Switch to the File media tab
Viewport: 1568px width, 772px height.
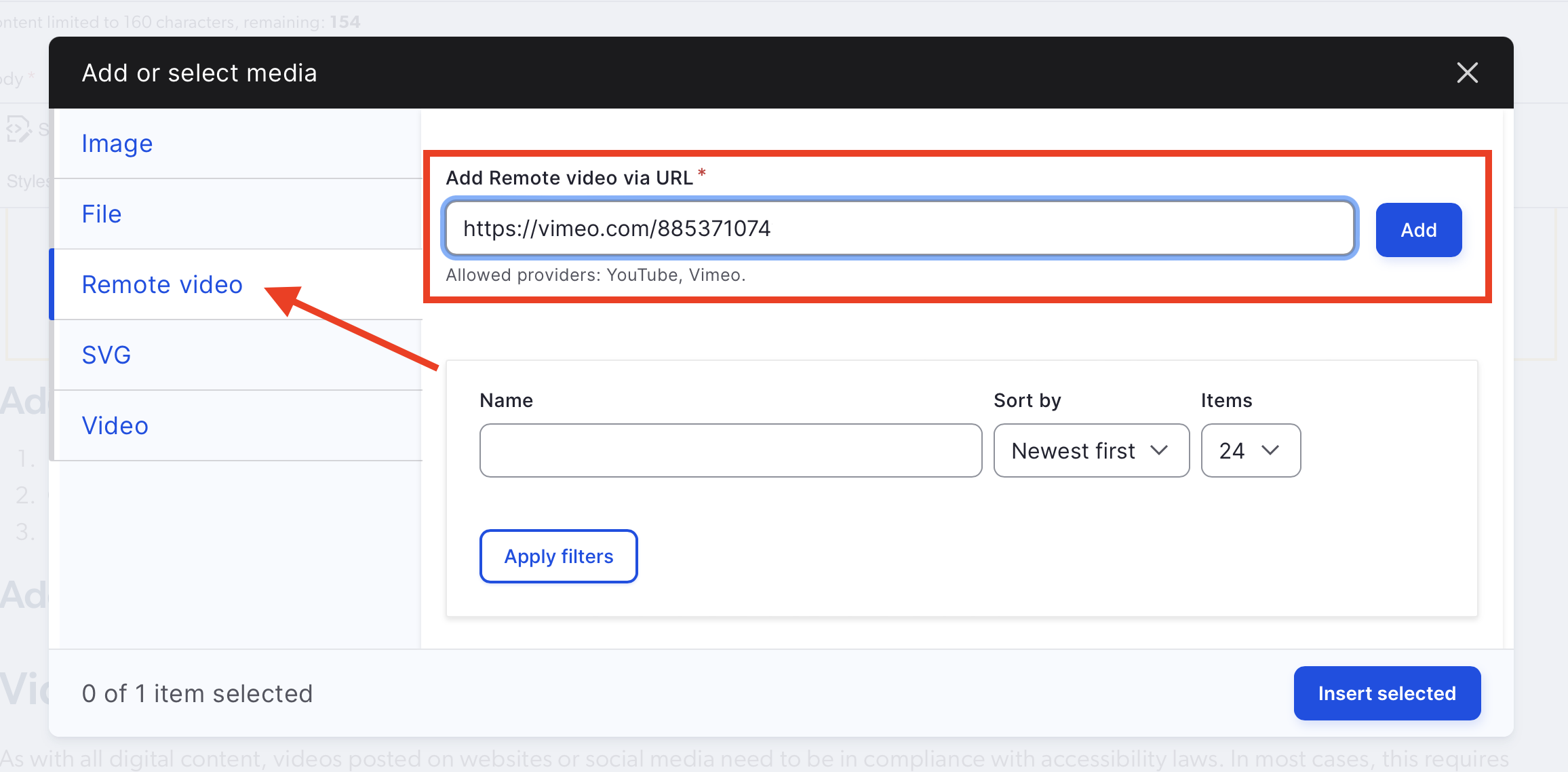pos(237,214)
